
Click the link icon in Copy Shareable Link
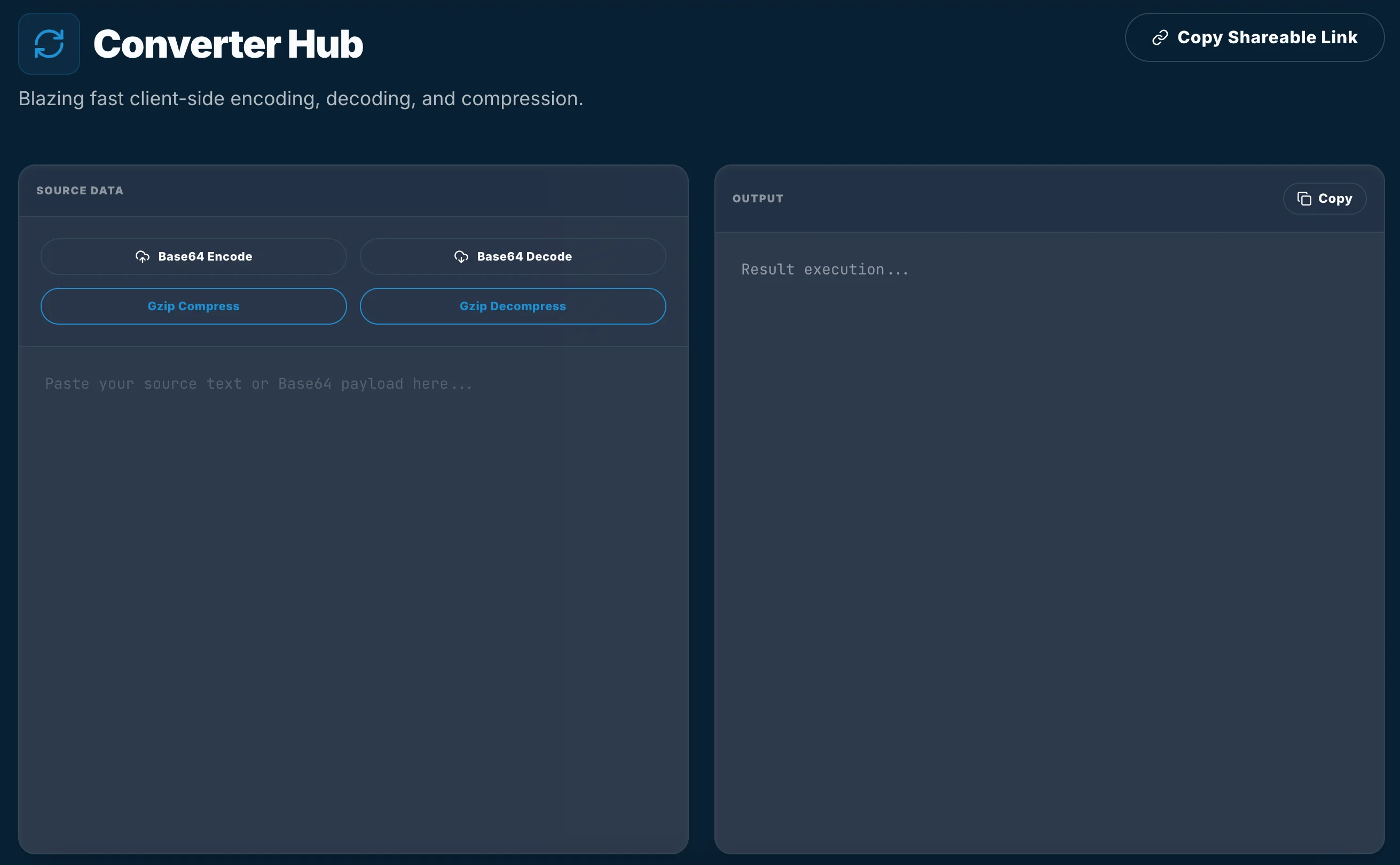pos(1161,37)
